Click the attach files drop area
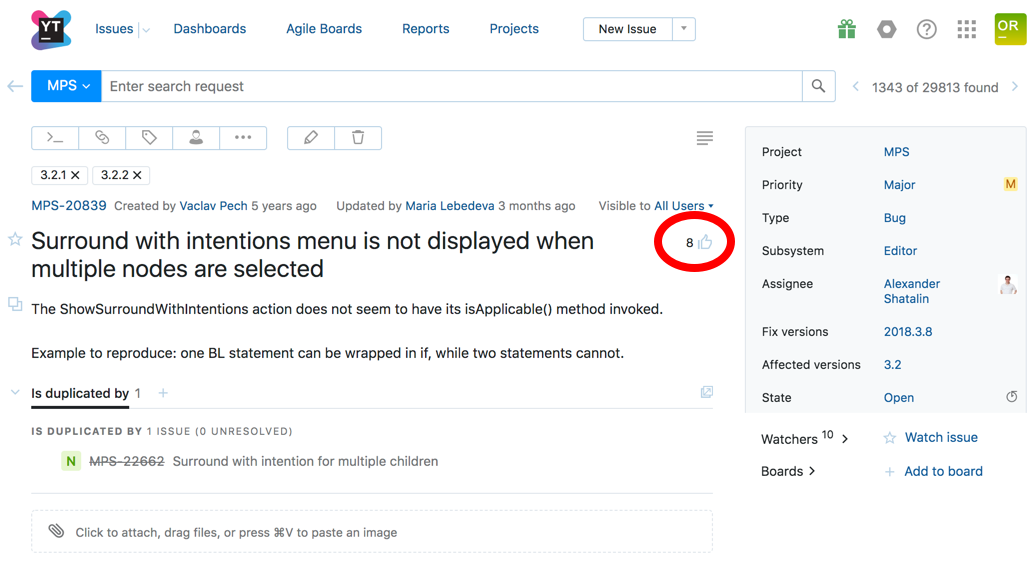1033x561 pixels. coord(372,532)
